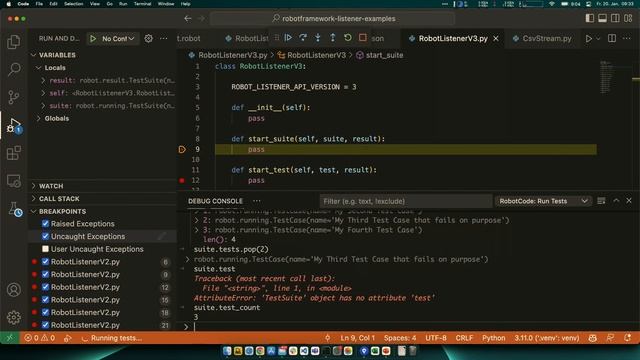Disable RobotListenerV2.py breakpoint at line 15
Viewport: 640px width, 360px height.
tap(45, 300)
